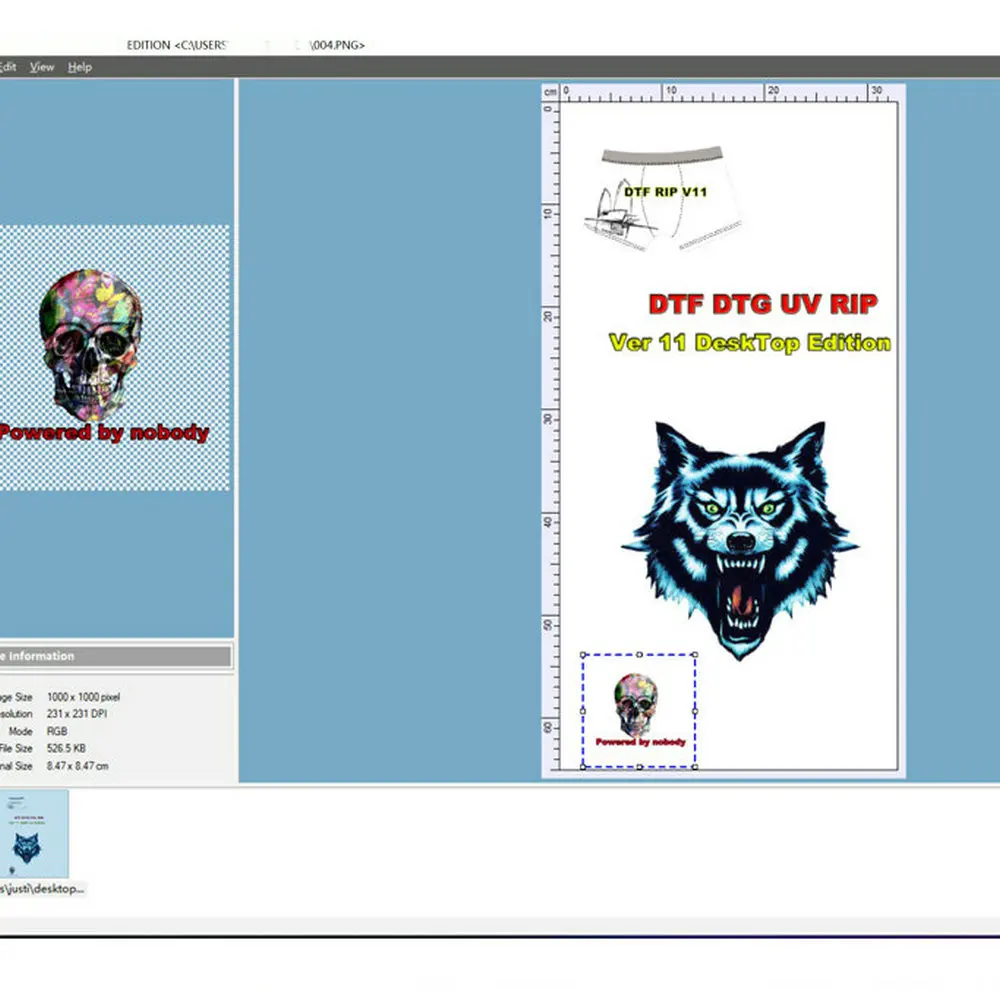Click the Powered by nobody text in the preview
This screenshot has height=1000, width=1000.
coord(104,433)
